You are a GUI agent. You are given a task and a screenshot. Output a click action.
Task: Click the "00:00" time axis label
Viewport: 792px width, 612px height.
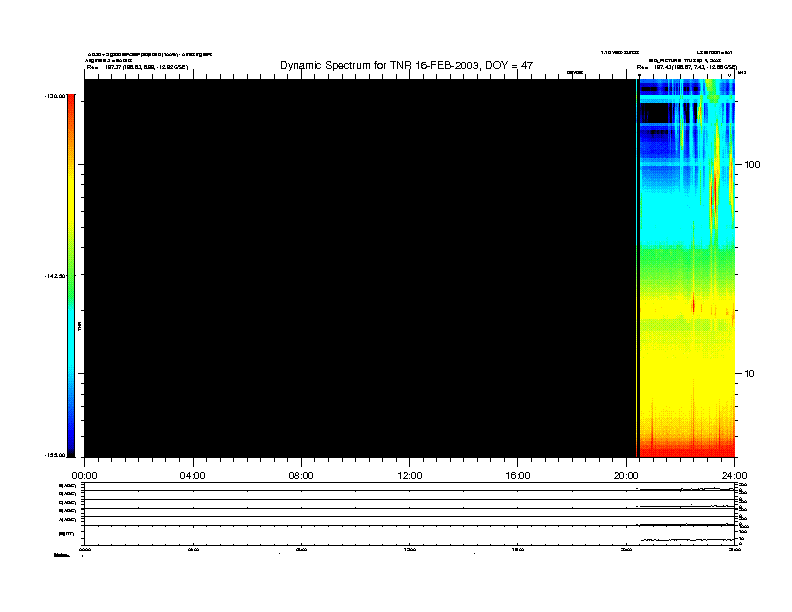coord(84,476)
